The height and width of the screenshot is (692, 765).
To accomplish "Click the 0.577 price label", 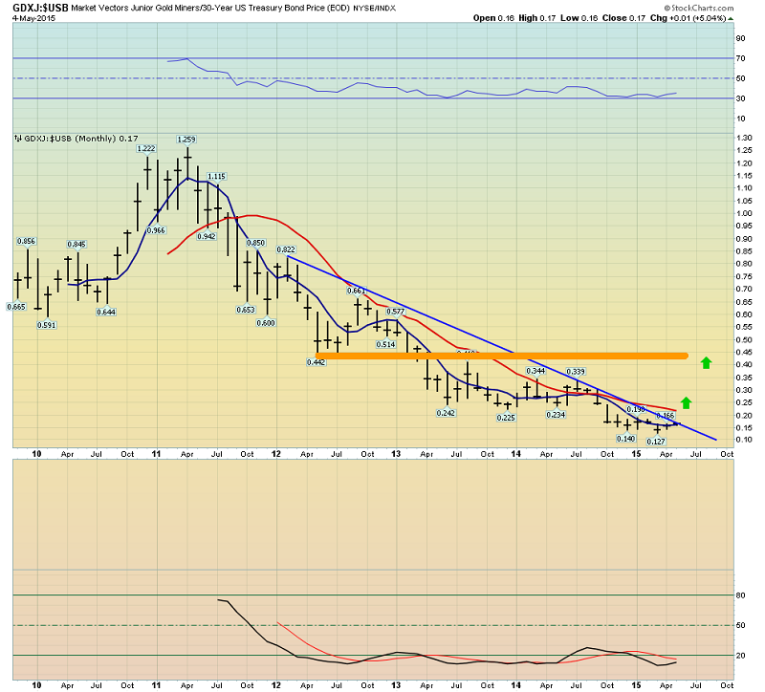I will click(396, 311).
